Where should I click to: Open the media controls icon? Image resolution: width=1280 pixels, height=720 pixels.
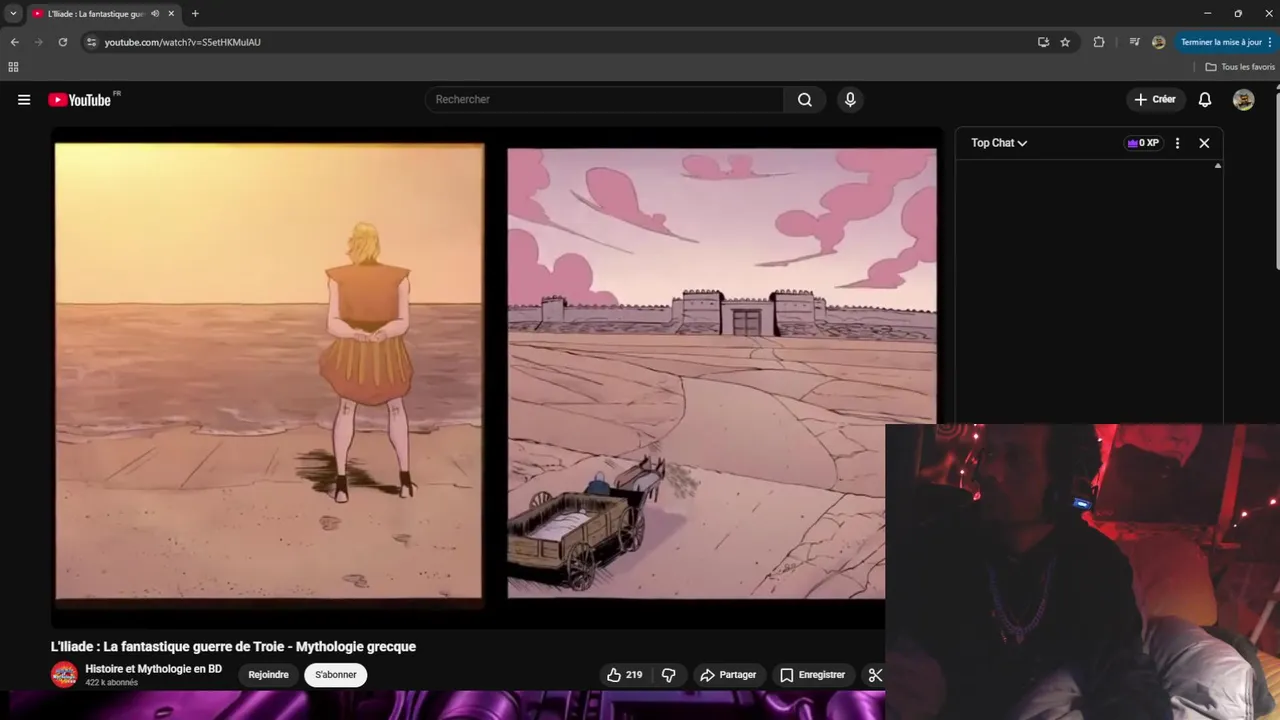[1134, 42]
